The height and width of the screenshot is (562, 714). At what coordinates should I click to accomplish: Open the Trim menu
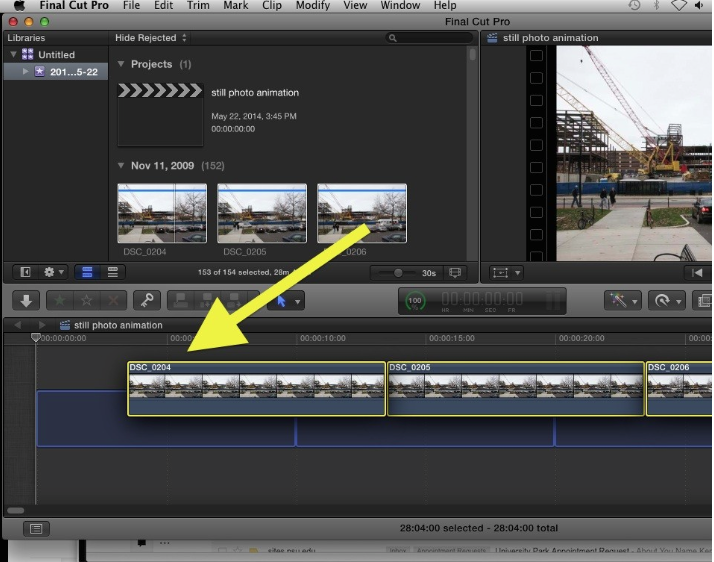(x=198, y=5)
